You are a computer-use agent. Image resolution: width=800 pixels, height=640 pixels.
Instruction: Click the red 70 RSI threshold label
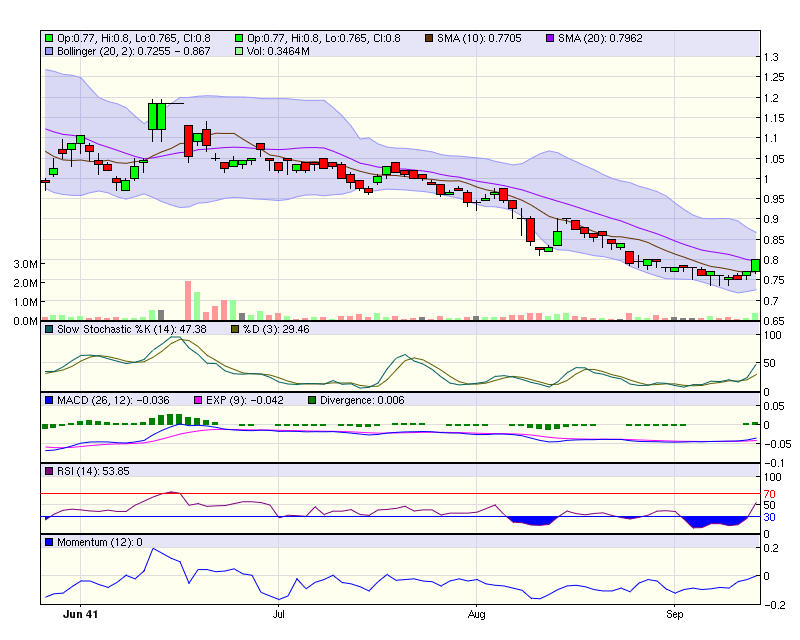click(769, 494)
